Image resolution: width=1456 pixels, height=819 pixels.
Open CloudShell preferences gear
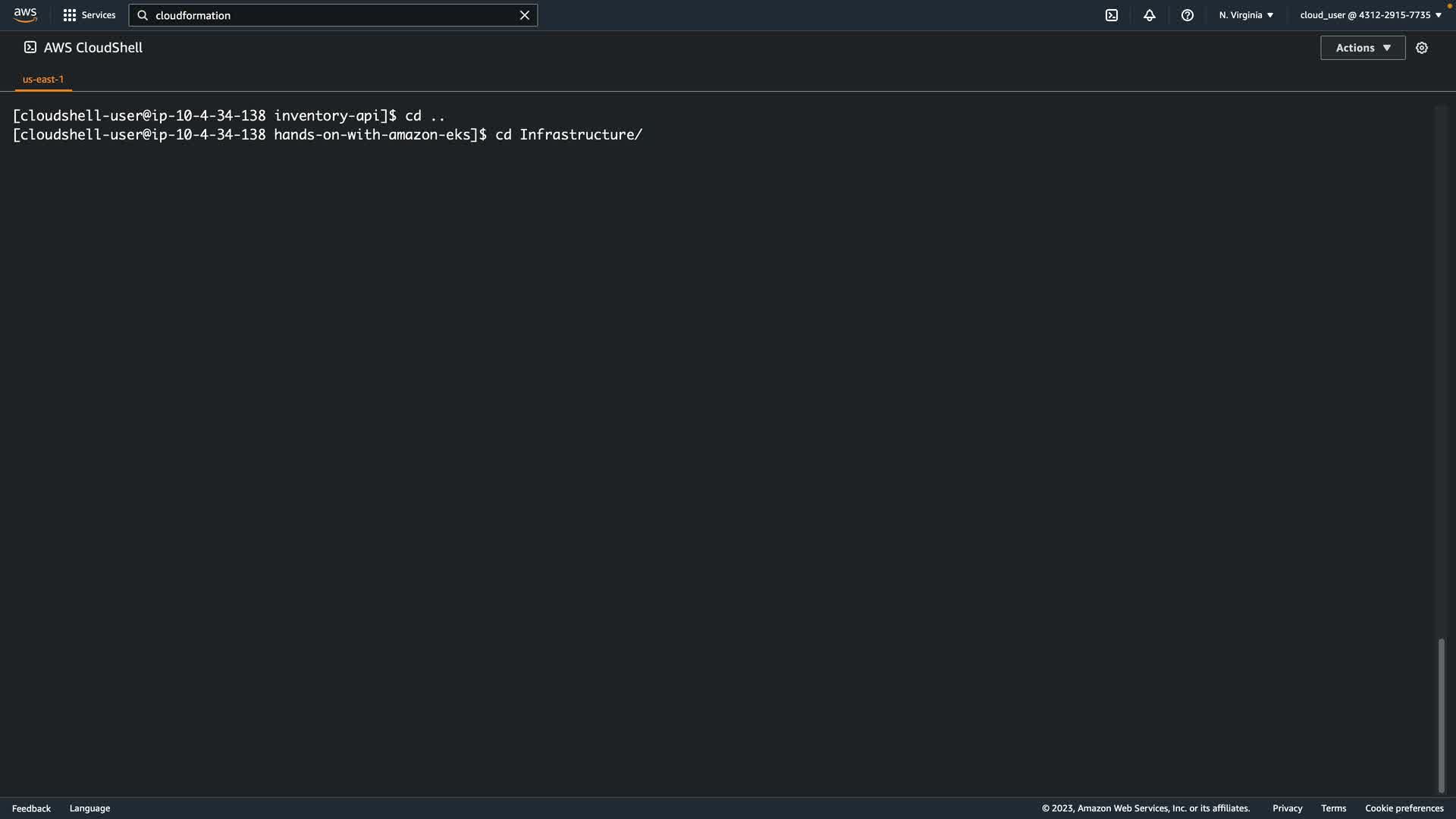[1421, 48]
